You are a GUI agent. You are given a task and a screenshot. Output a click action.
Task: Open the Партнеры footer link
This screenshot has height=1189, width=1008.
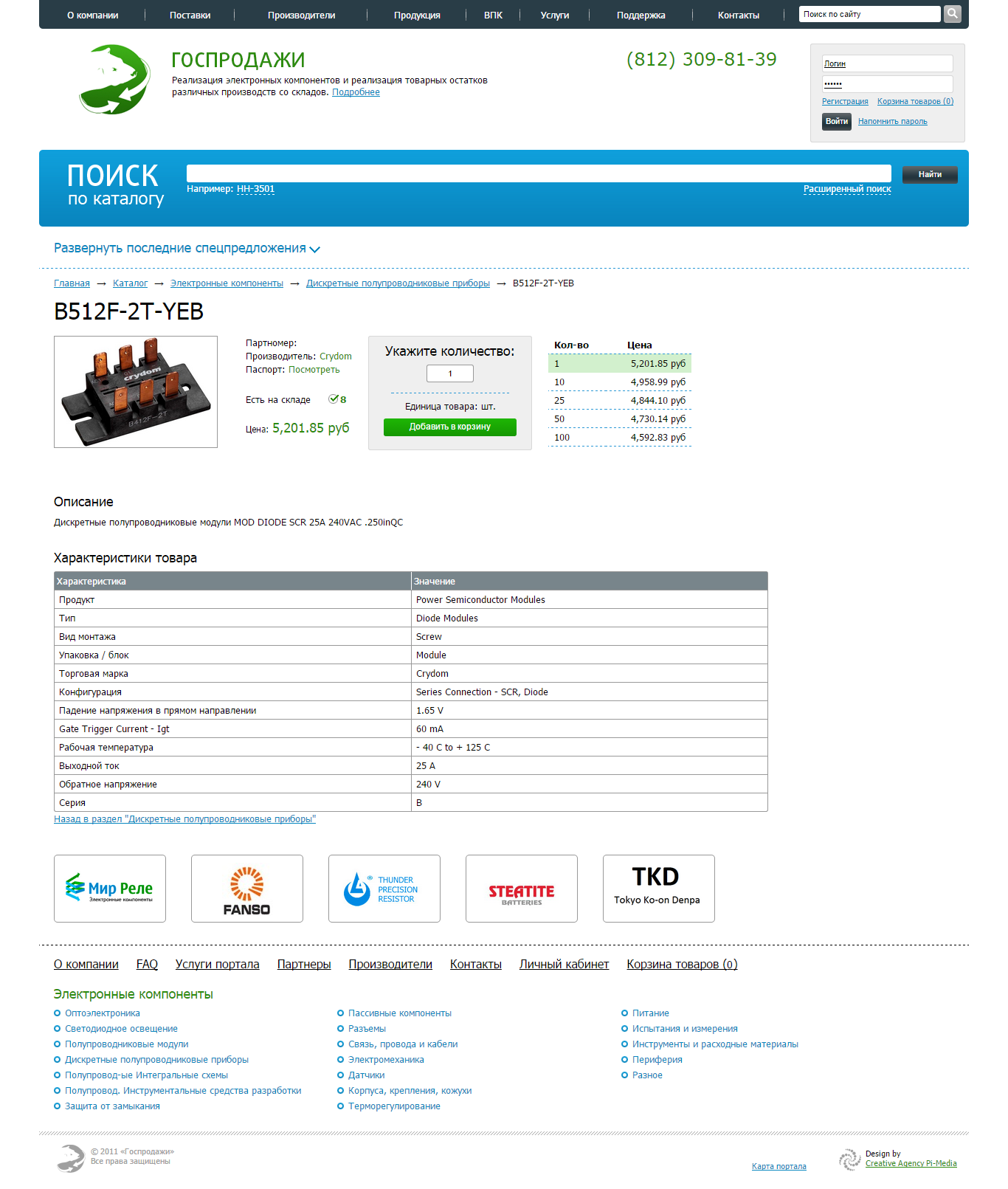(304, 964)
